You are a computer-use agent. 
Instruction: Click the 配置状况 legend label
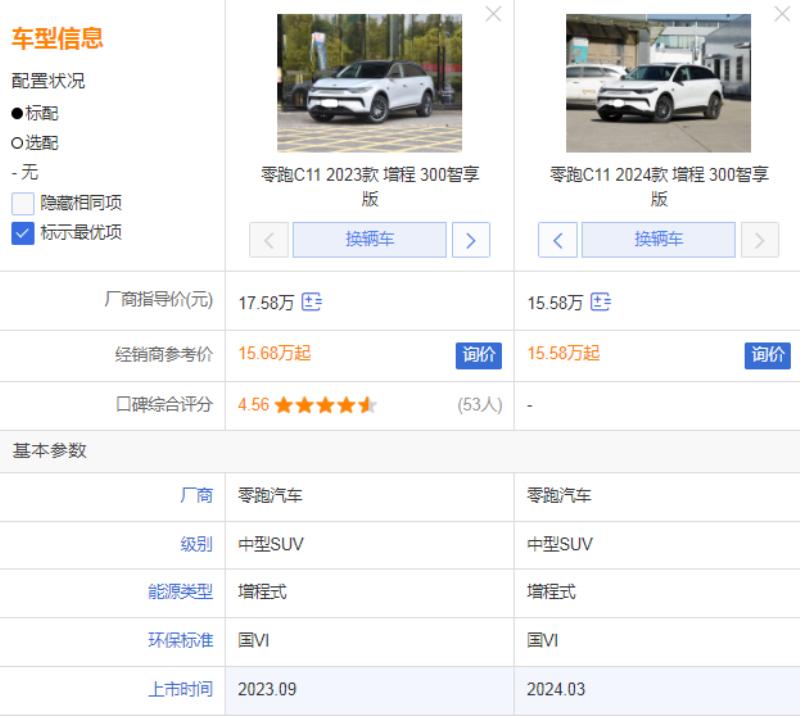tap(48, 81)
